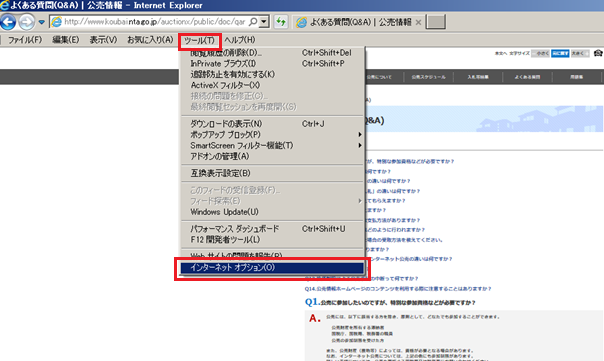Click the green refresh/compatibility icon
The image size is (604, 361).
[281, 22]
